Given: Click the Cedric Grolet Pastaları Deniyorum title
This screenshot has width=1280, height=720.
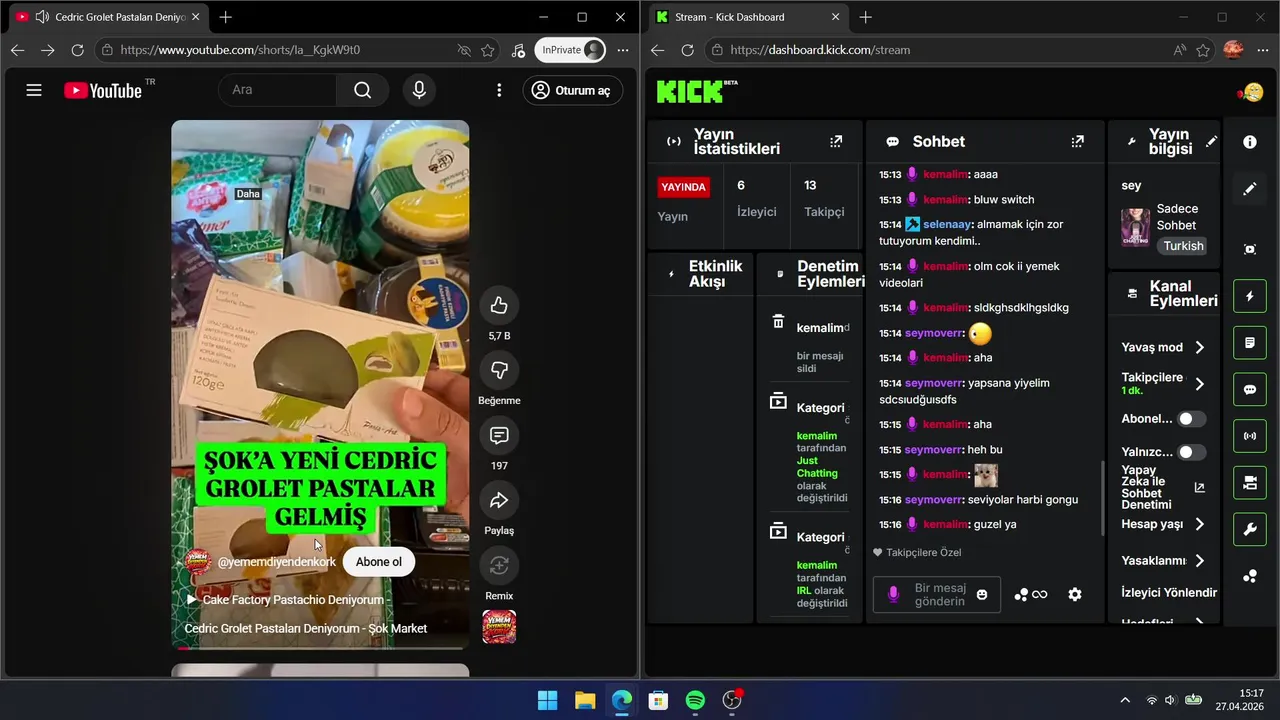Looking at the screenshot, I should click(306, 628).
